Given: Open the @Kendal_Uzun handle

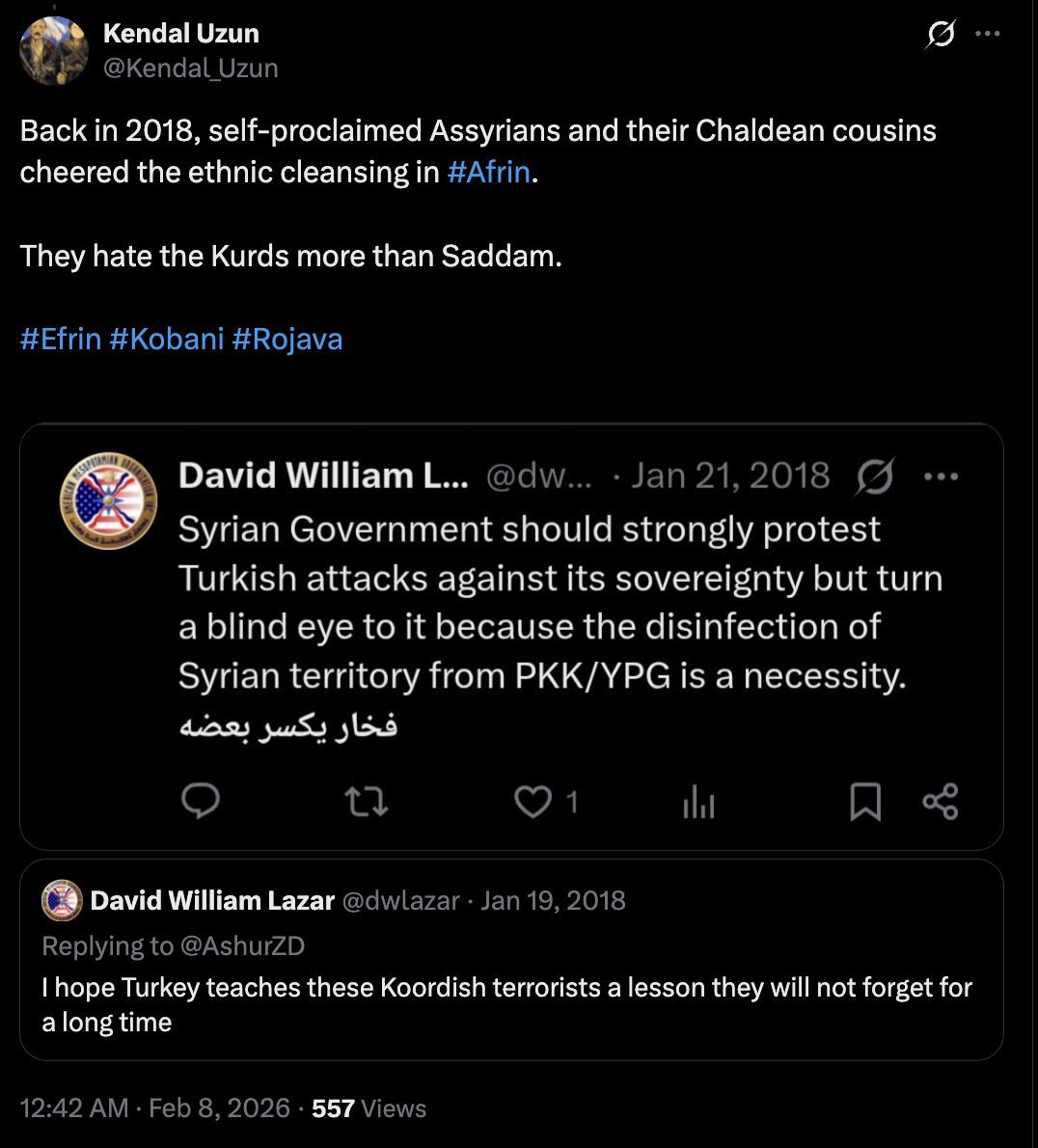Looking at the screenshot, I should click(x=190, y=68).
